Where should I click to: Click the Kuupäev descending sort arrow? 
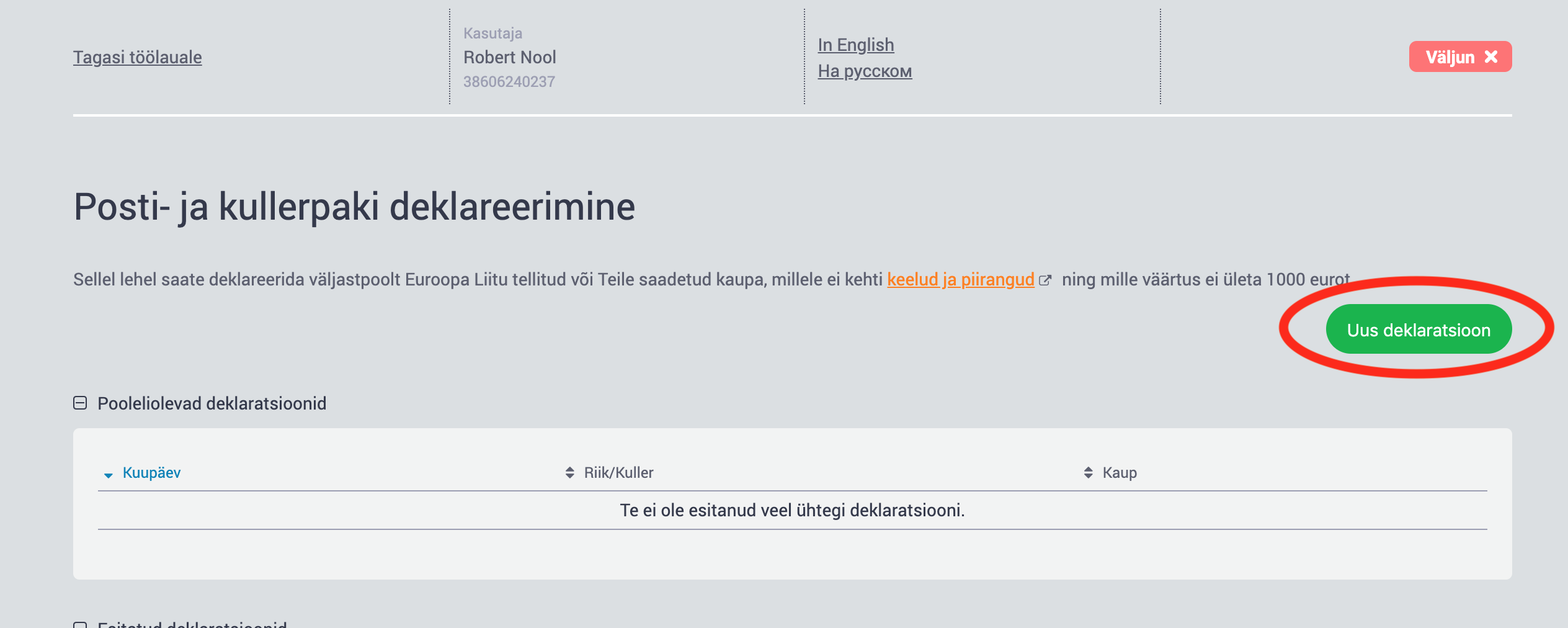[109, 475]
